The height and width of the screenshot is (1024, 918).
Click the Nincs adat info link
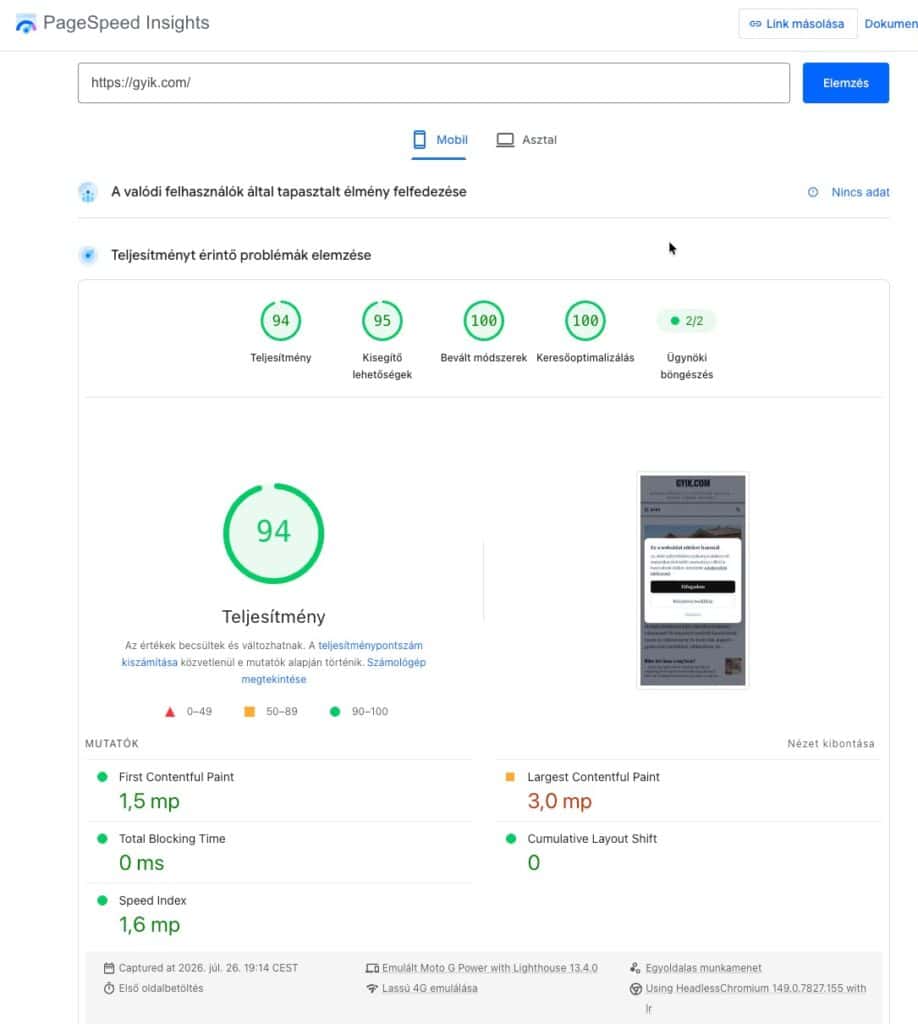pos(860,192)
